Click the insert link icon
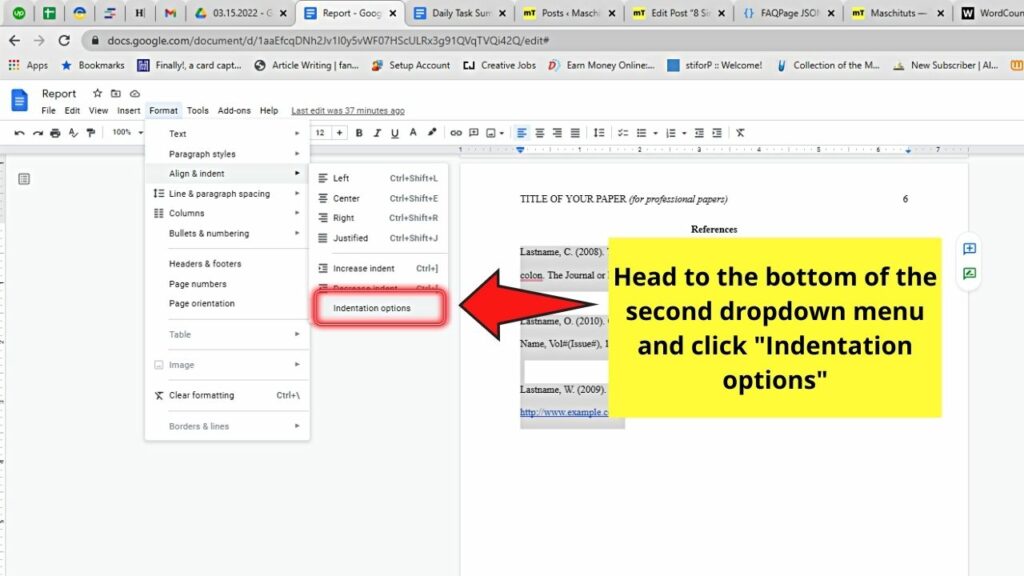The image size is (1024, 576). pyautogui.click(x=457, y=133)
